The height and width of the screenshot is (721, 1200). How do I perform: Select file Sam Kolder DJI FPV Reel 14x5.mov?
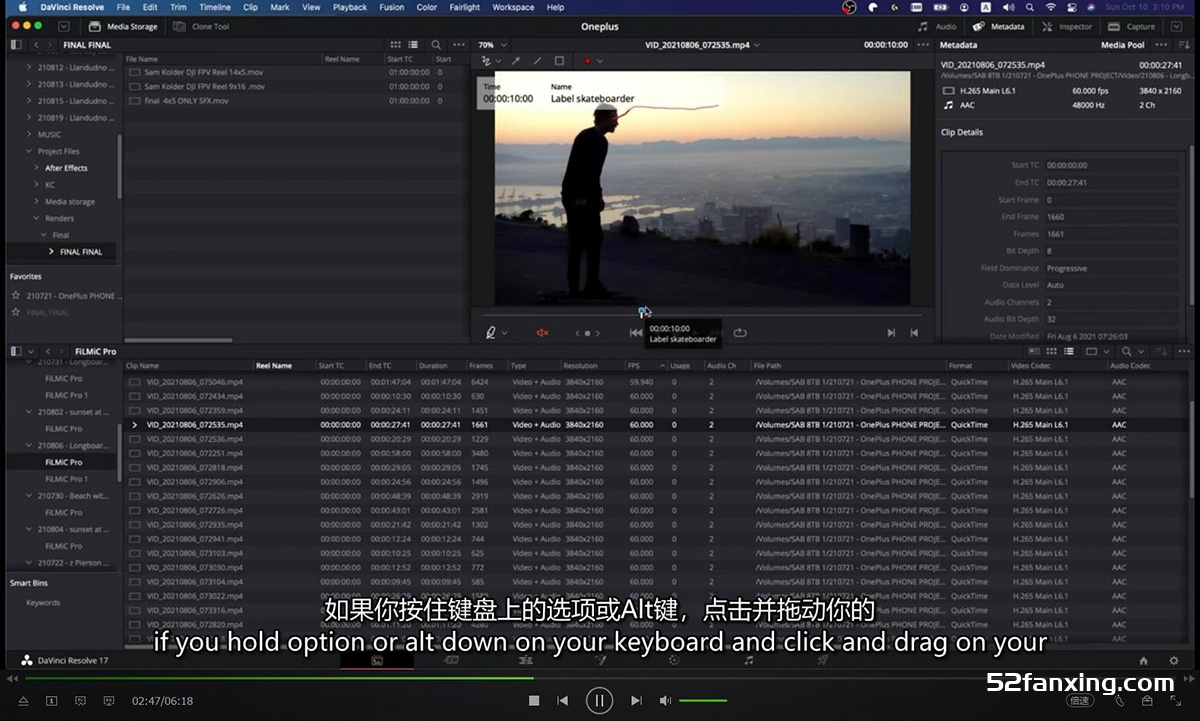click(204, 73)
